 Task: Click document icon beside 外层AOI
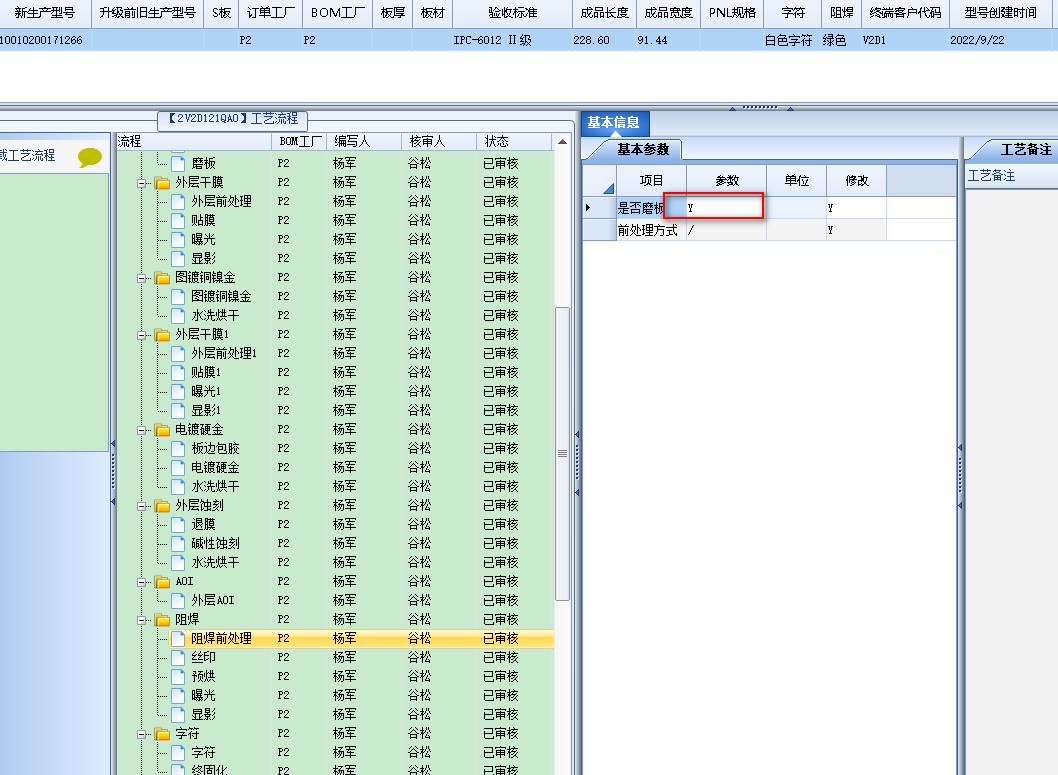point(178,600)
